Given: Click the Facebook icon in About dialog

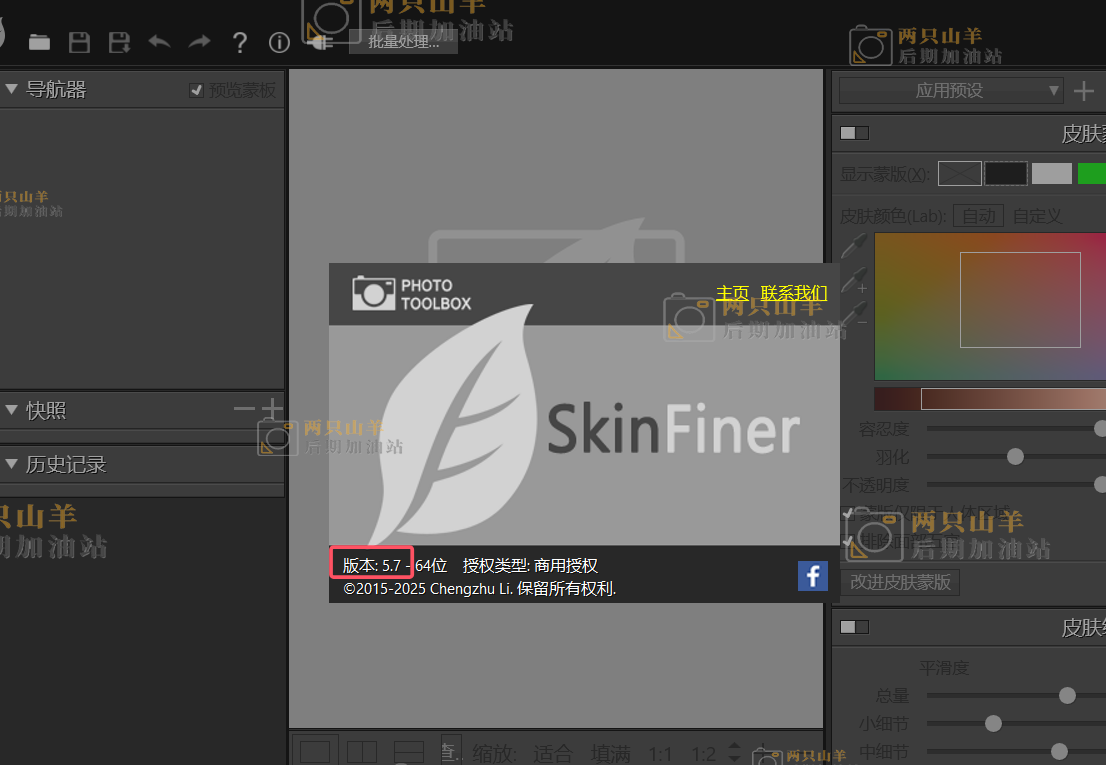Looking at the screenshot, I should [x=812, y=576].
